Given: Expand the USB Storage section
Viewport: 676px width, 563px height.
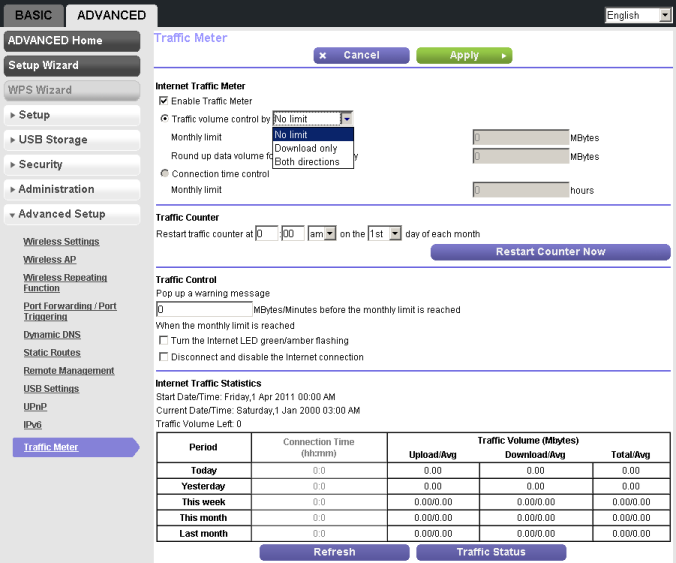Looking at the screenshot, I should (x=72, y=140).
